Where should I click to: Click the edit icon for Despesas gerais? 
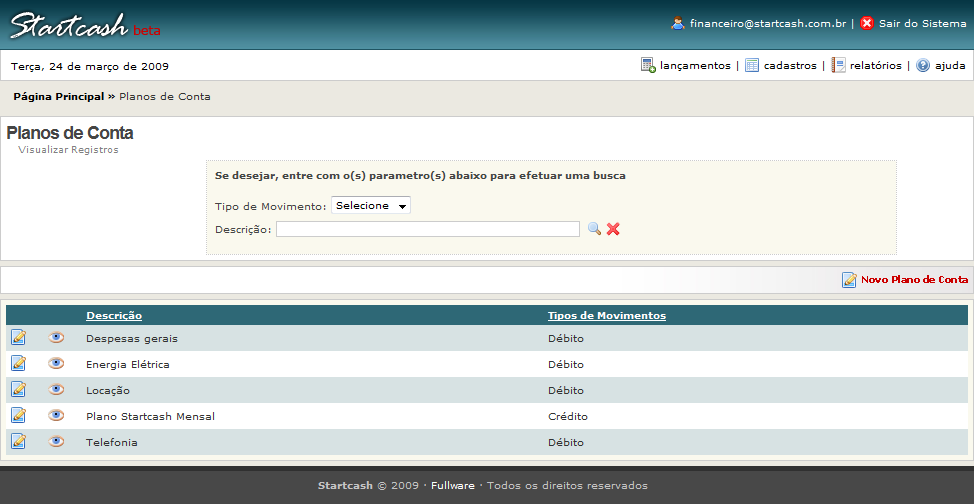click(x=18, y=338)
